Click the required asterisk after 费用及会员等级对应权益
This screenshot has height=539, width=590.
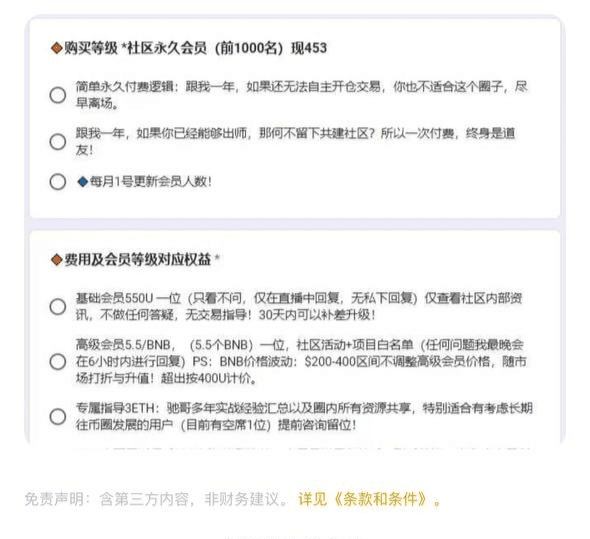tap(217, 258)
